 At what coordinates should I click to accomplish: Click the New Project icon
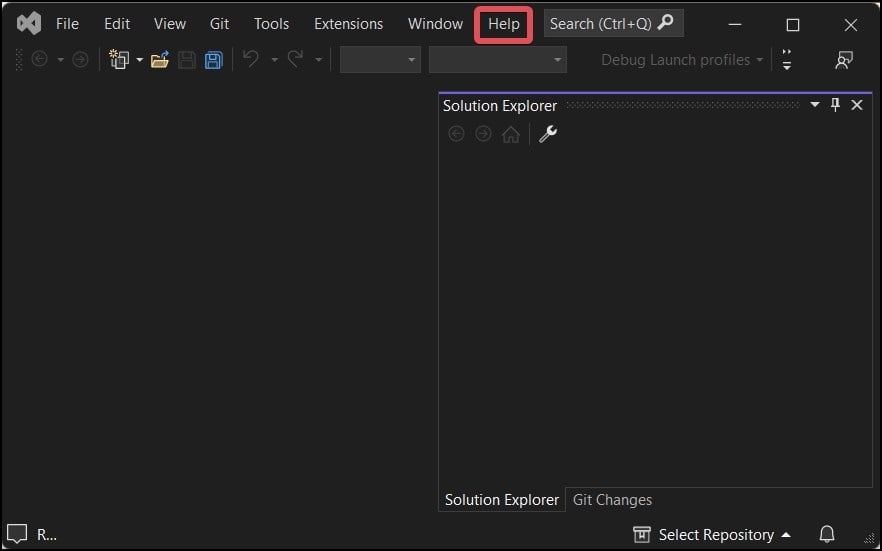(x=119, y=59)
